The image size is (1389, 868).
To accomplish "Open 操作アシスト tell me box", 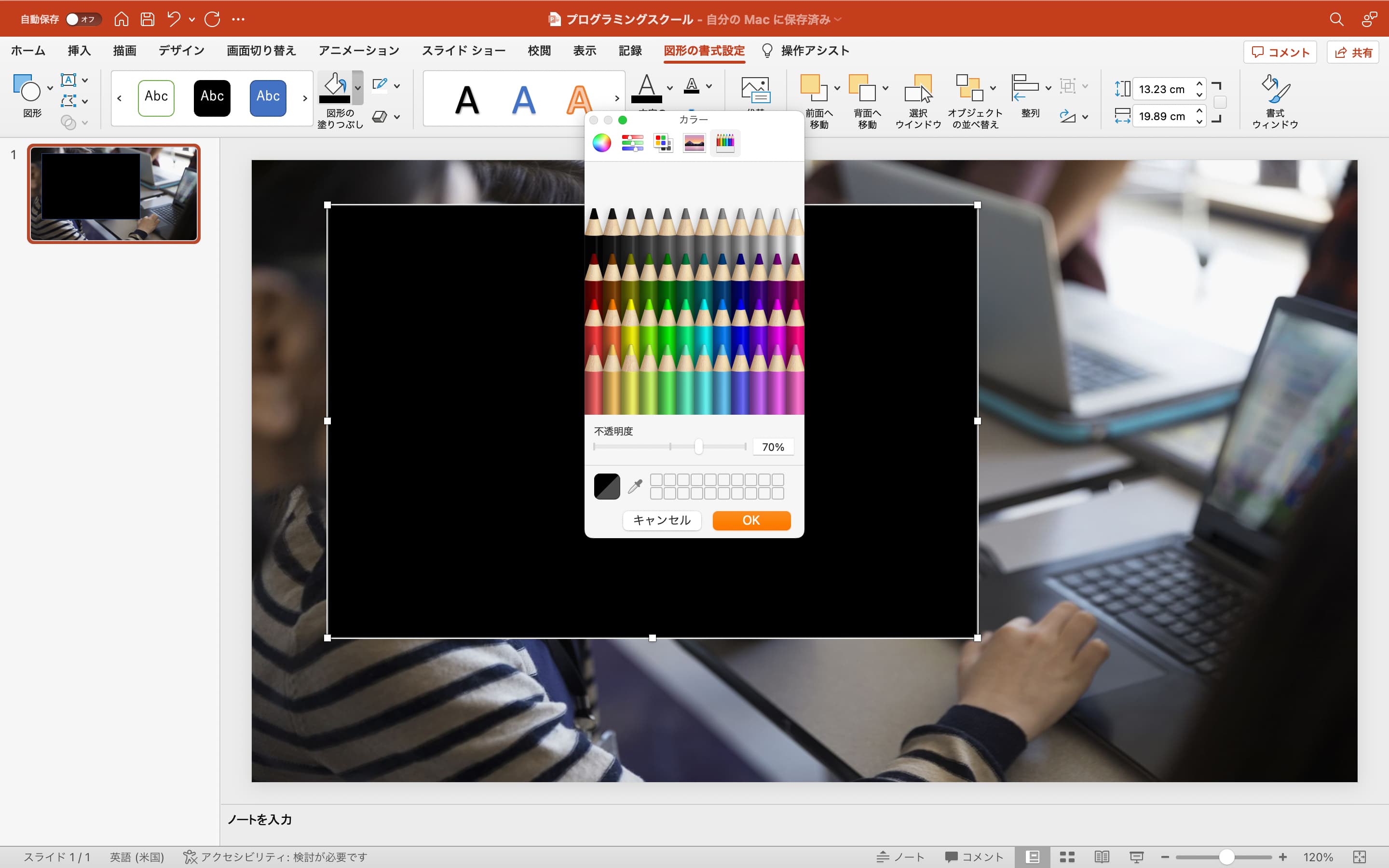I will click(805, 51).
